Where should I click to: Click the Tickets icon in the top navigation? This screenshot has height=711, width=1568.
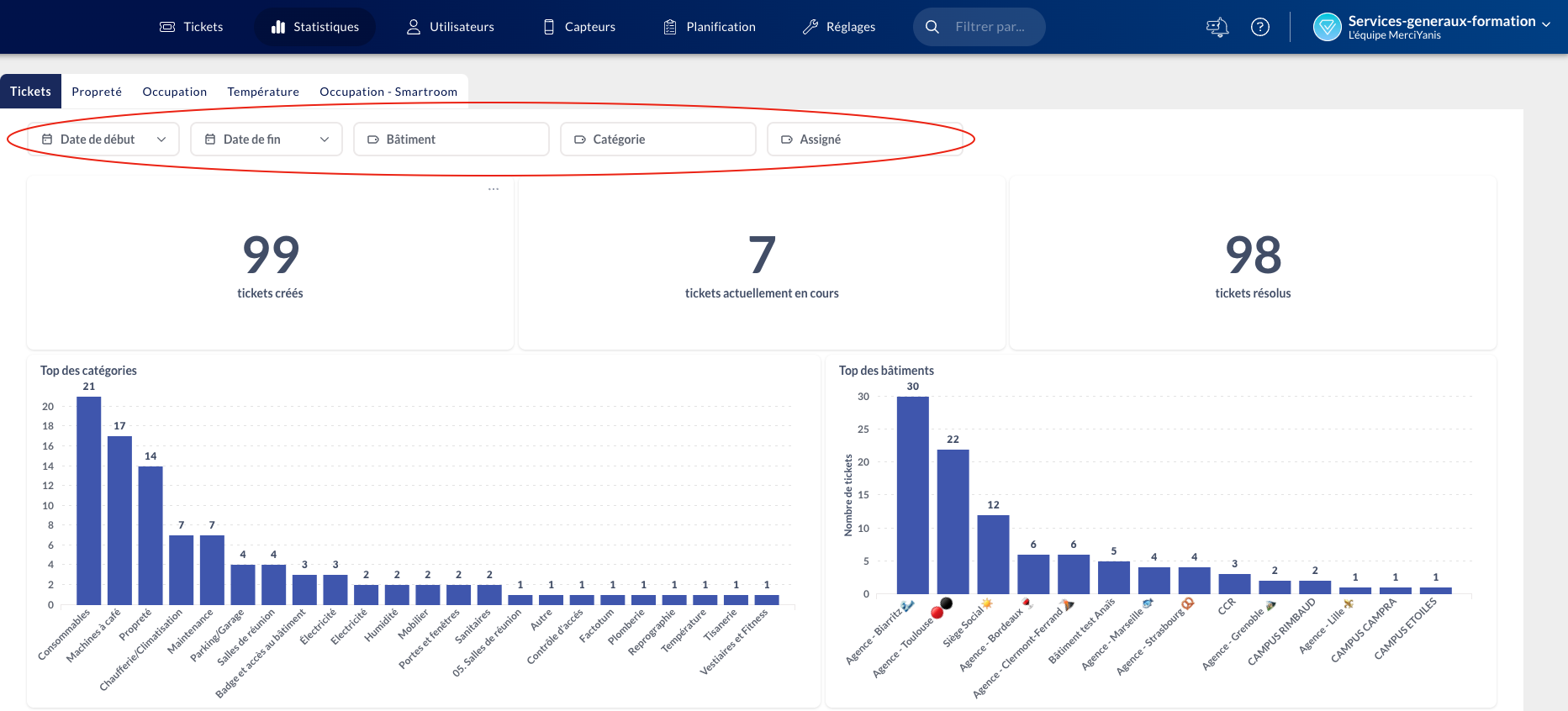(x=167, y=27)
